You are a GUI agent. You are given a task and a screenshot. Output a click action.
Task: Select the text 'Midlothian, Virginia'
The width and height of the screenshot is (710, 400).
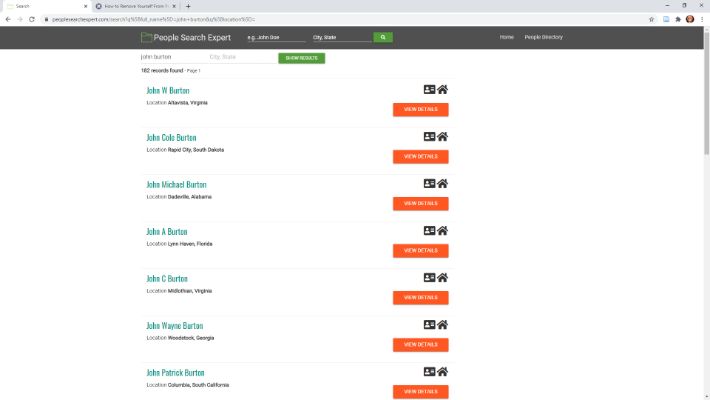(190, 291)
